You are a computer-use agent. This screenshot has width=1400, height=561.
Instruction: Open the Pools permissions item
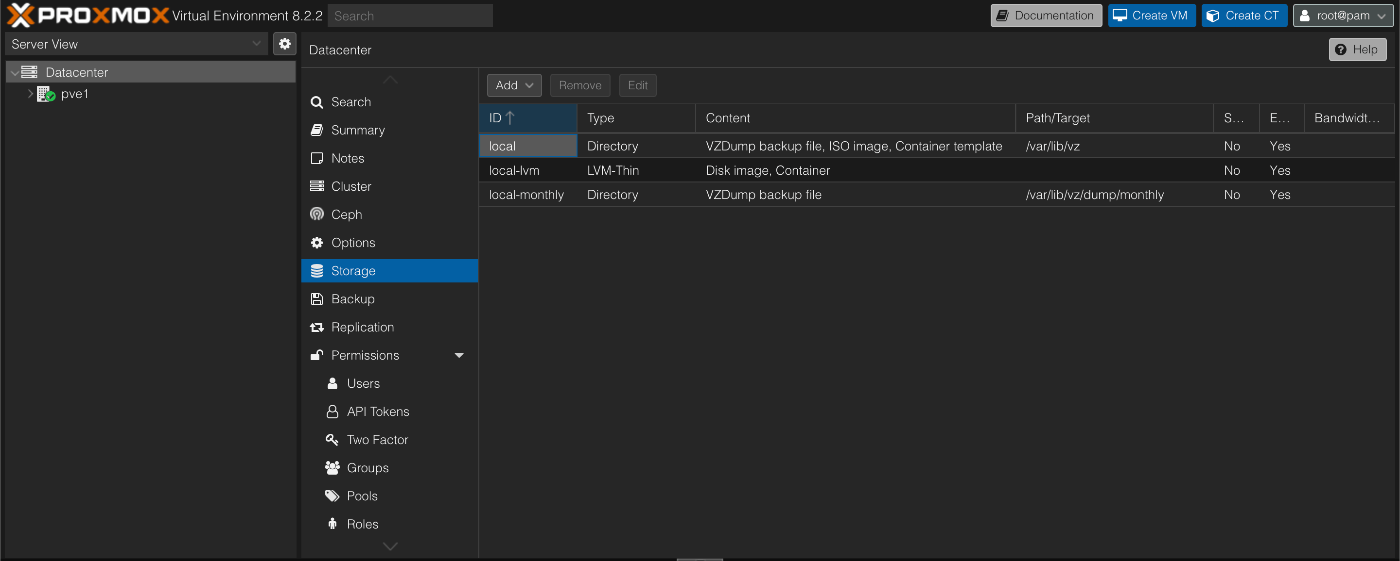pyautogui.click(x=390, y=496)
